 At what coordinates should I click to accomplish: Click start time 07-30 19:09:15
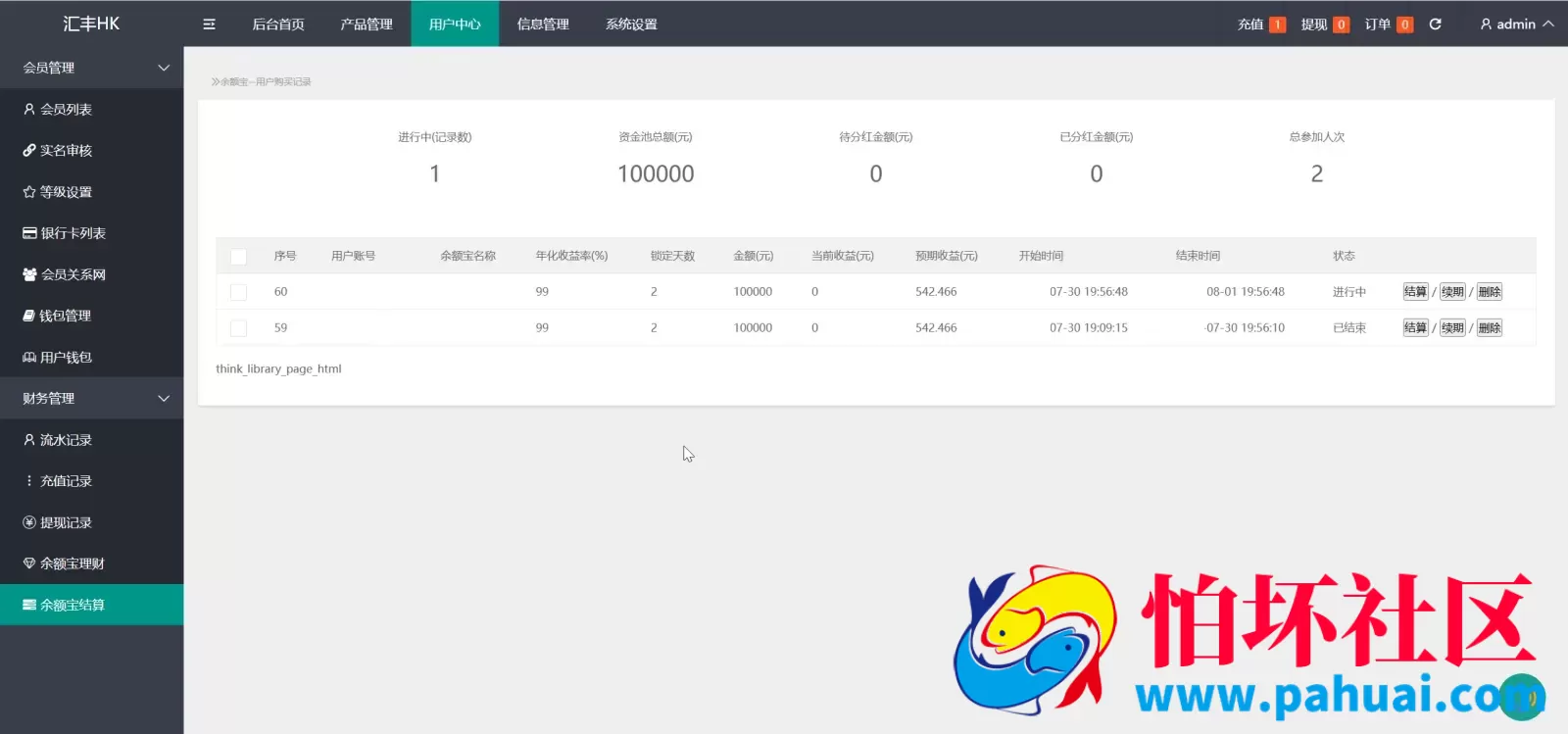coord(1089,328)
